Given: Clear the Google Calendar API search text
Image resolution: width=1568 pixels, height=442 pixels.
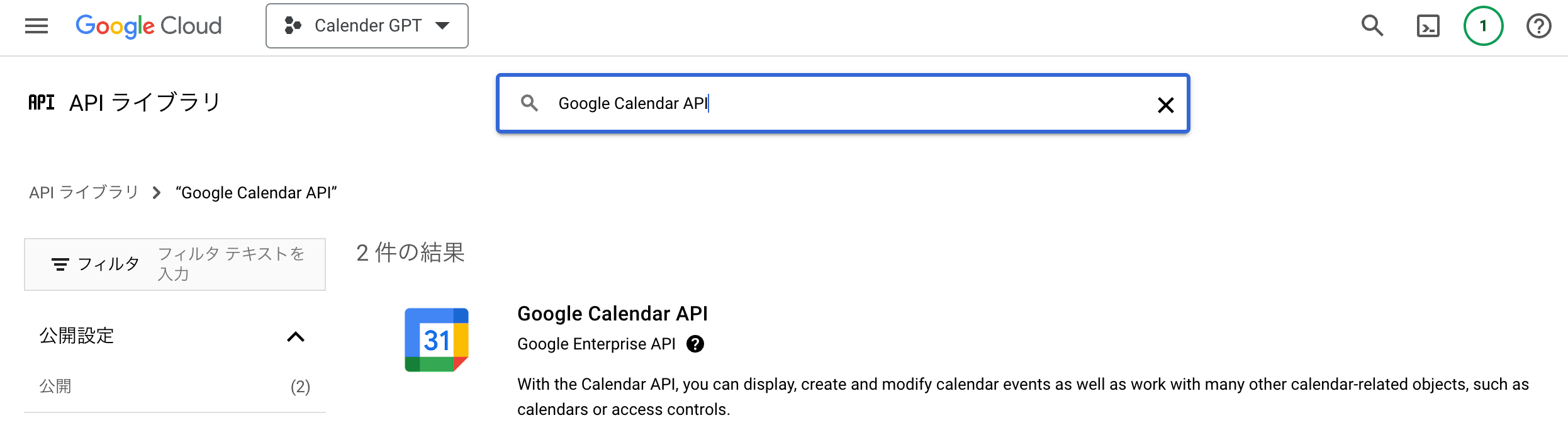Looking at the screenshot, I should click(1165, 105).
